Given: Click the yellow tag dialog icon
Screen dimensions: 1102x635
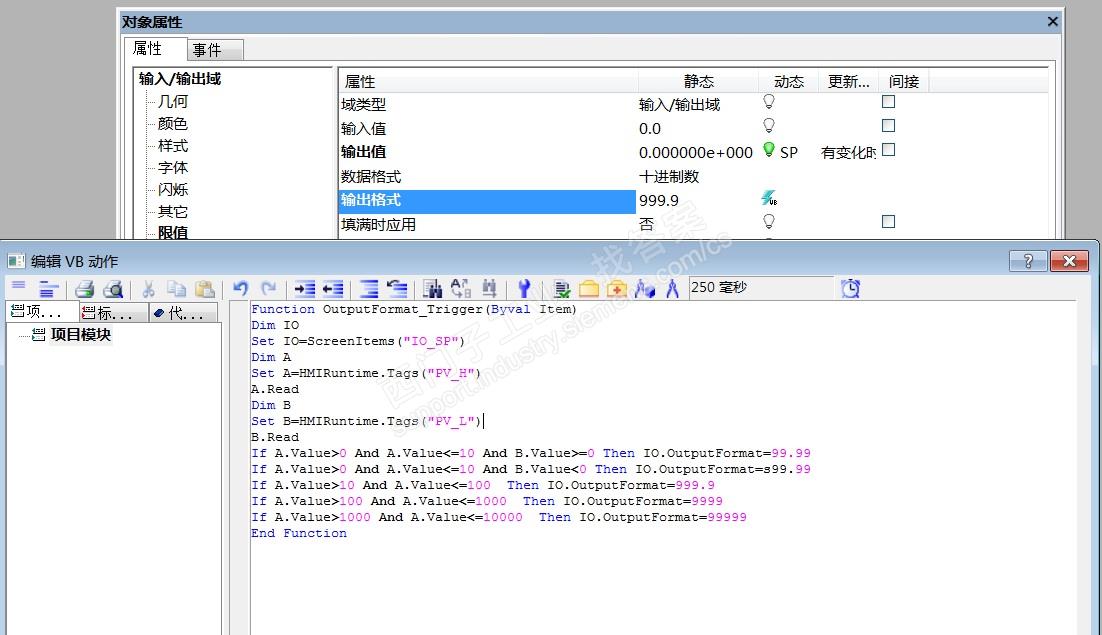Looking at the screenshot, I should tap(589, 289).
